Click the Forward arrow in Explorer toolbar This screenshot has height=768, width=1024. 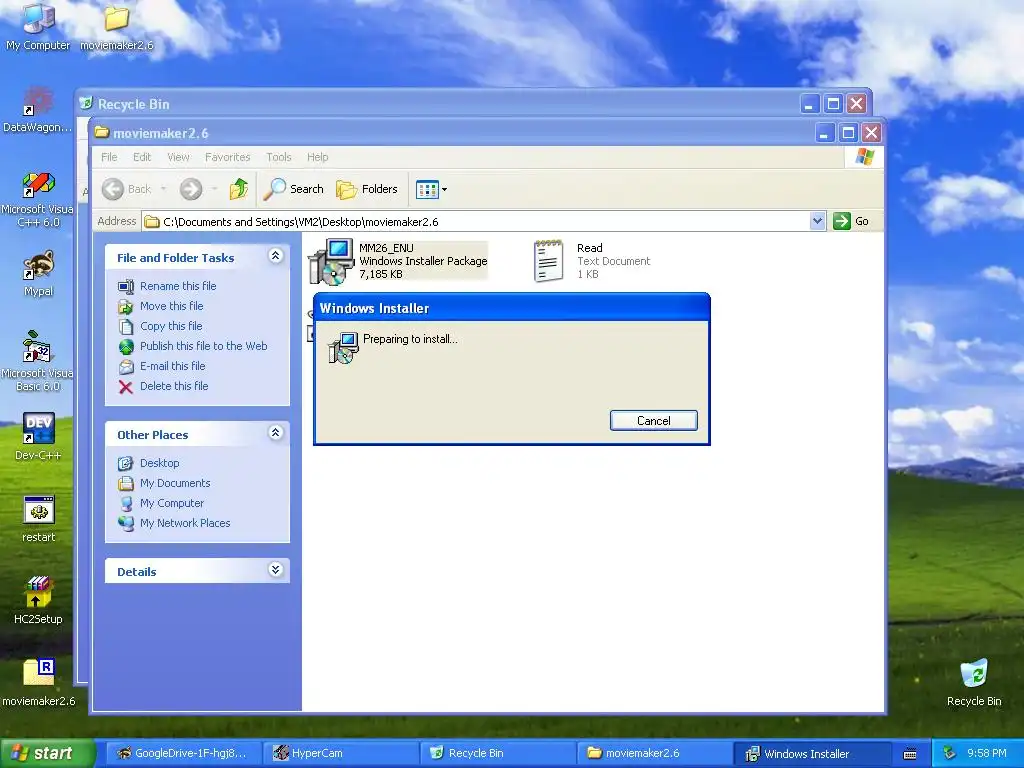pyautogui.click(x=191, y=189)
